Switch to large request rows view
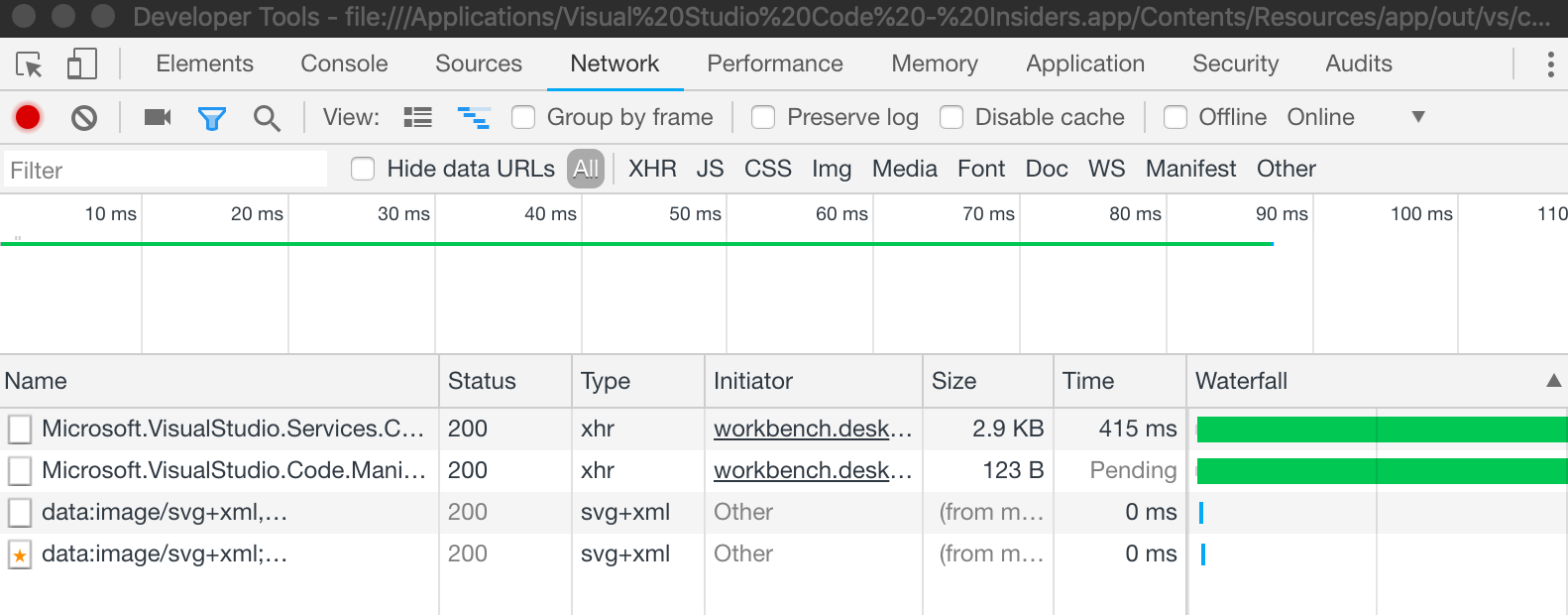 [x=418, y=118]
